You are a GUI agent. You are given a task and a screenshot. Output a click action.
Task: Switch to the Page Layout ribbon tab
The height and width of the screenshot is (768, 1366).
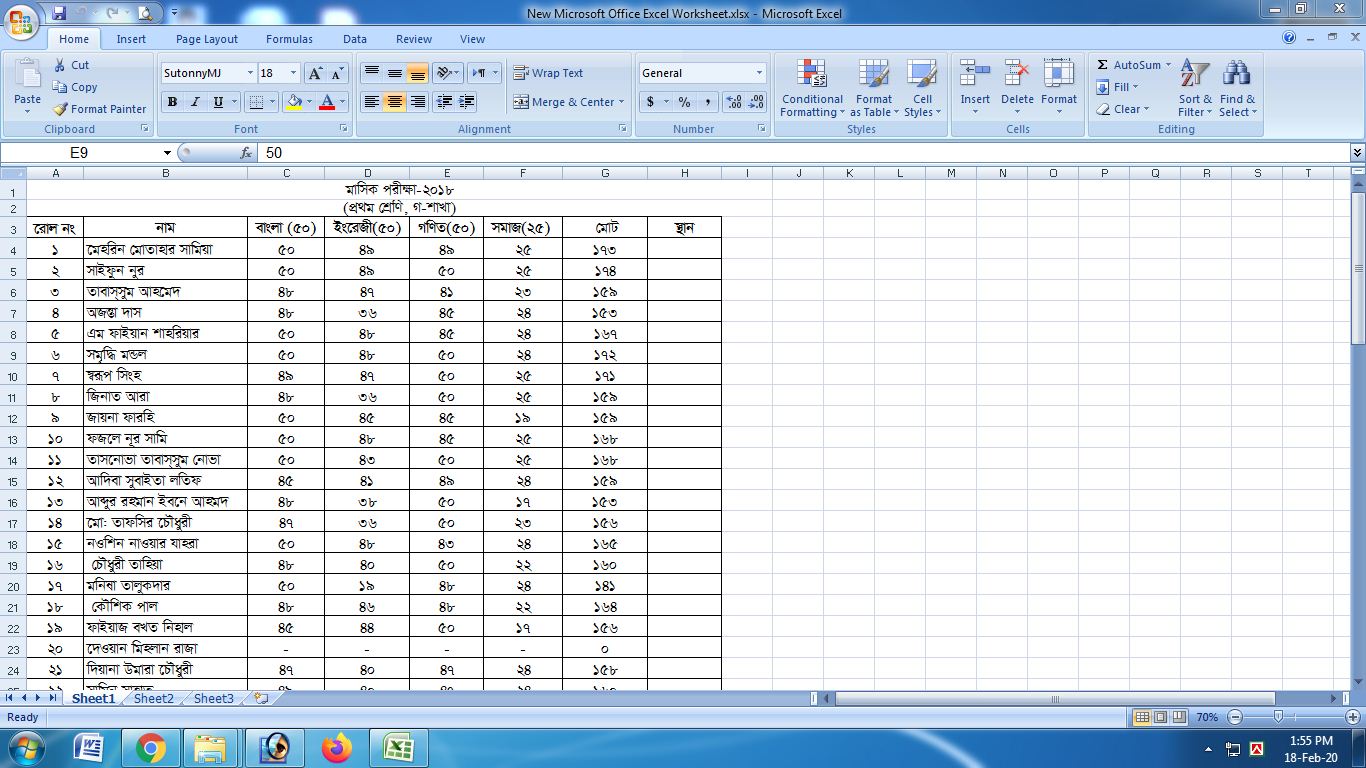(207, 39)
